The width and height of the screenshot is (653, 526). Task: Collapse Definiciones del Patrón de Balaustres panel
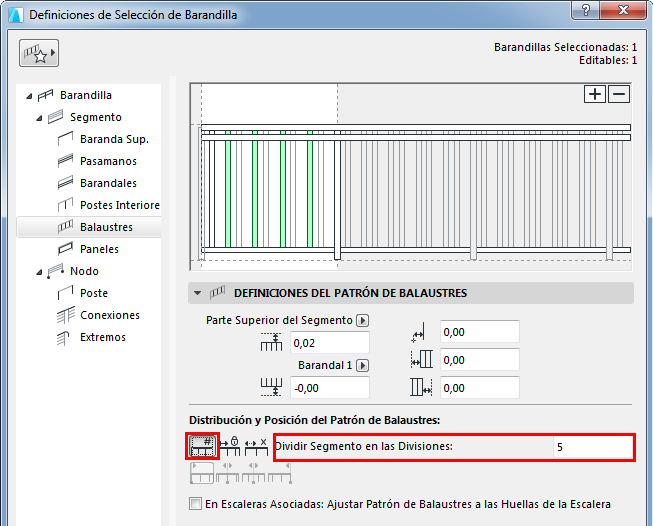point(198,293)
